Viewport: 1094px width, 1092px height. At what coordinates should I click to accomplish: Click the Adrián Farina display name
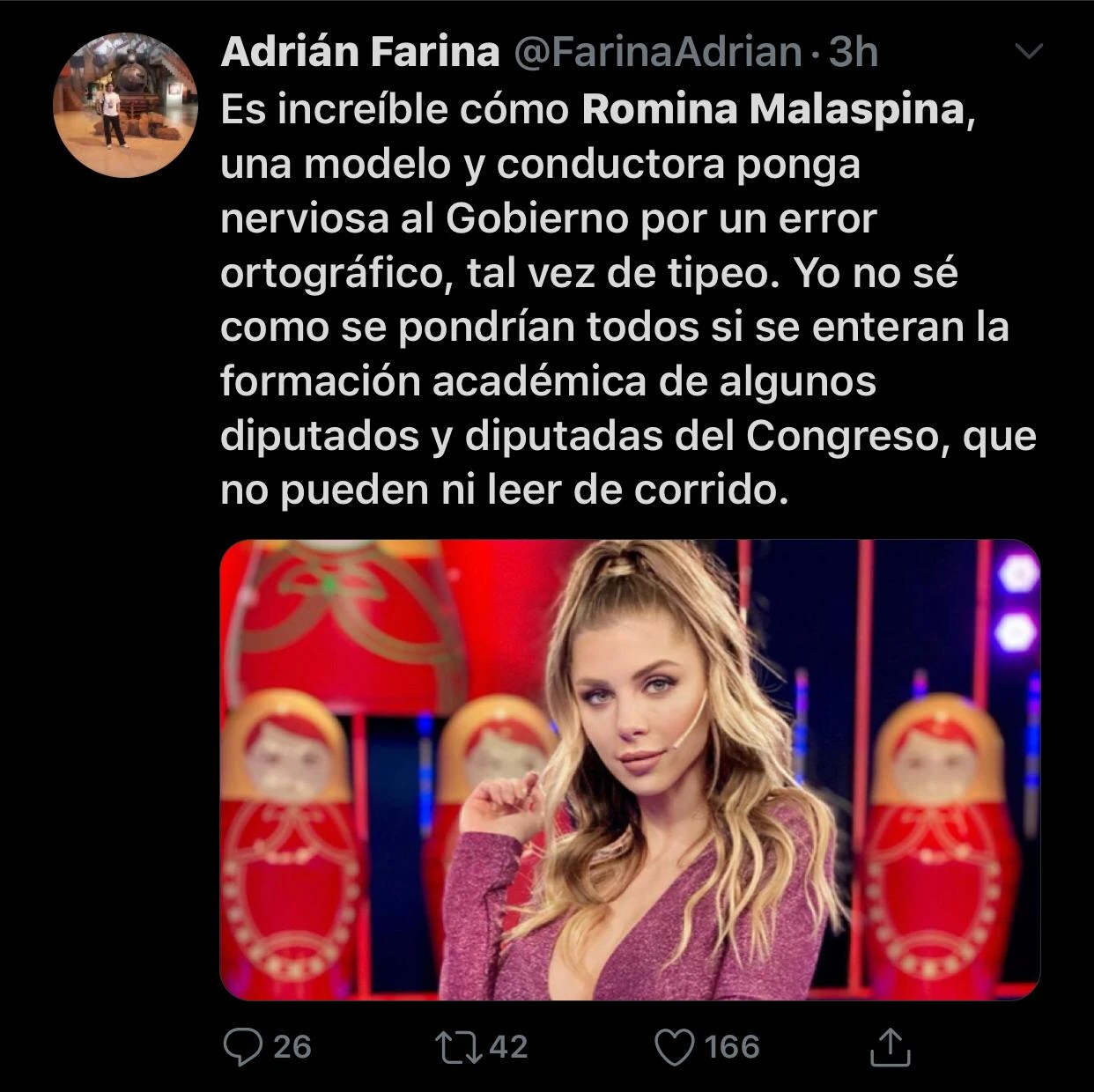pyautogui.click(x=359, y=52)
